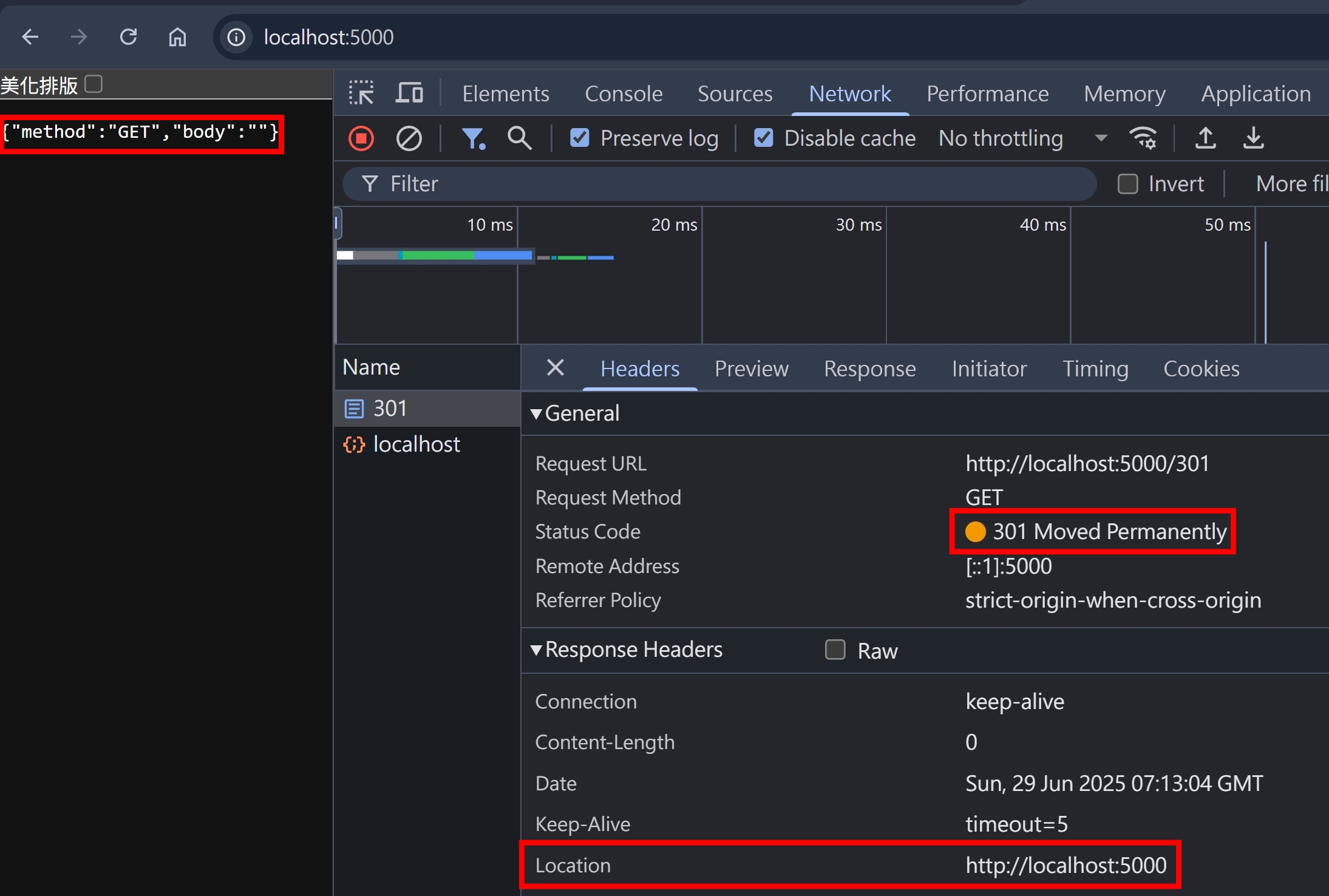Toggle the device toolbar emulation
The height and width of the screenshot is (896, 1329).
pyautogui.click(x=410, y=93)
